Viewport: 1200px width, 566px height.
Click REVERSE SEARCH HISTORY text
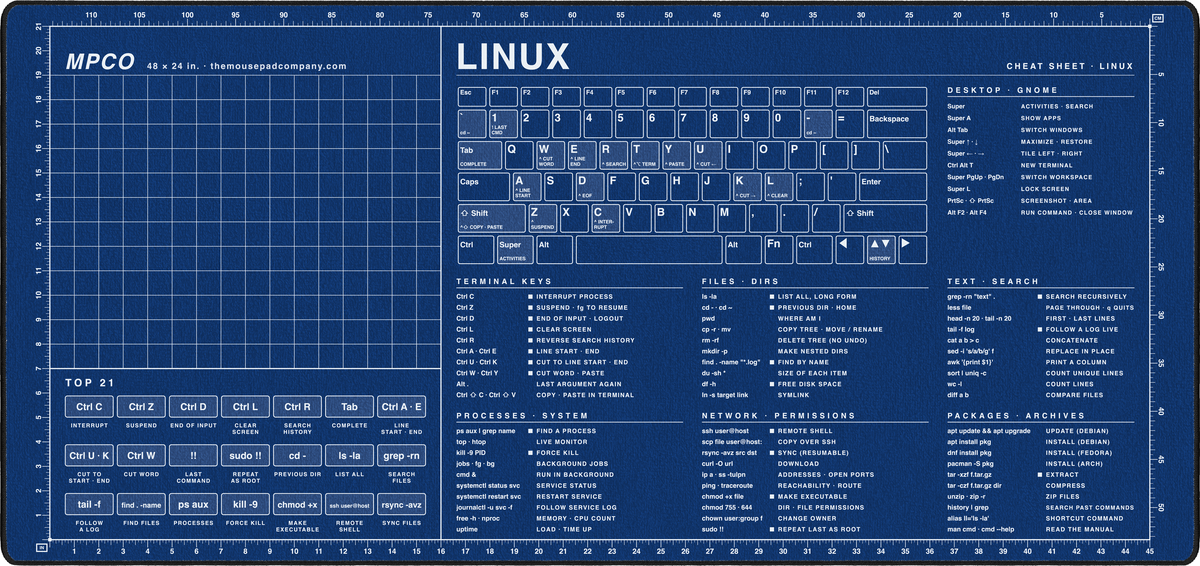(x=585, y=341)
